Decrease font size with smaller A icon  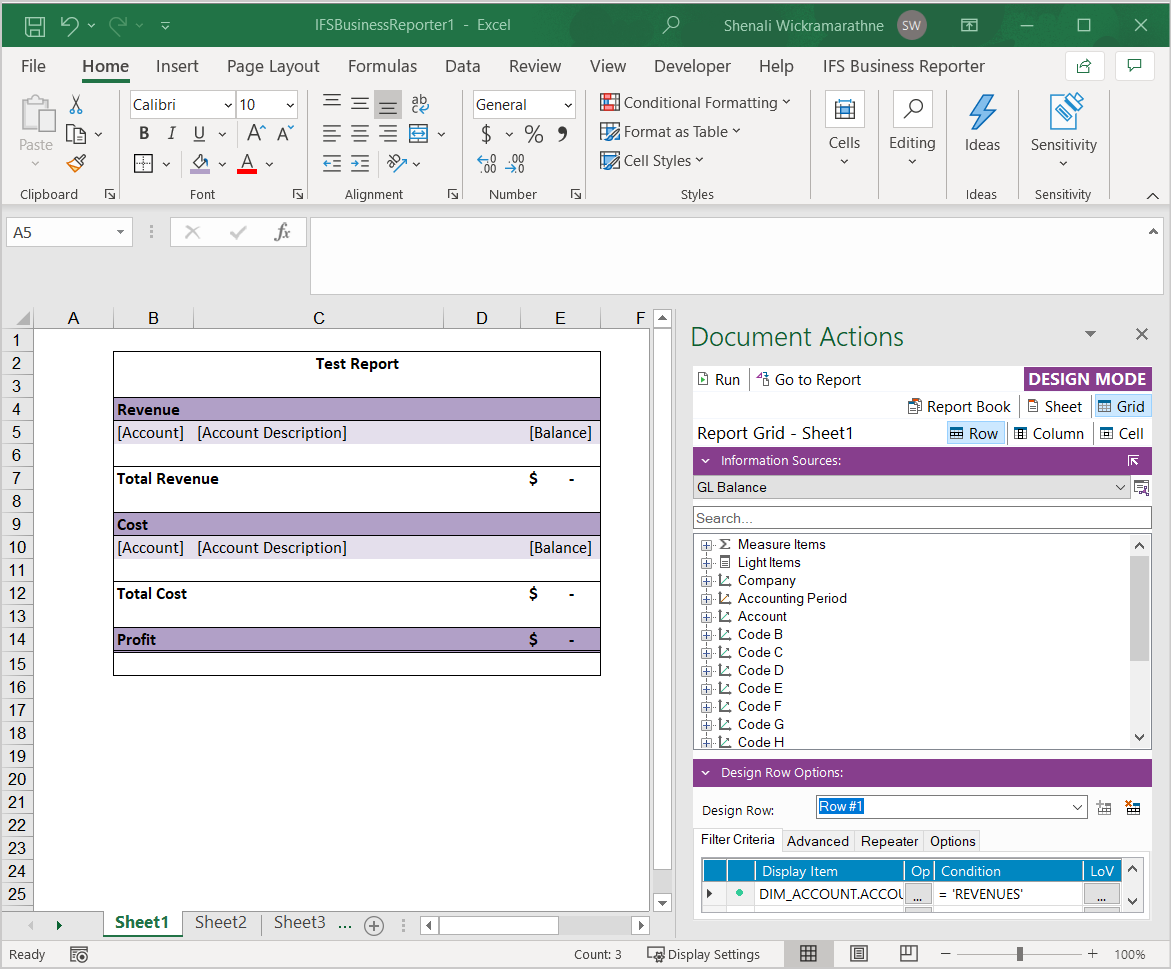pos(285,134)
